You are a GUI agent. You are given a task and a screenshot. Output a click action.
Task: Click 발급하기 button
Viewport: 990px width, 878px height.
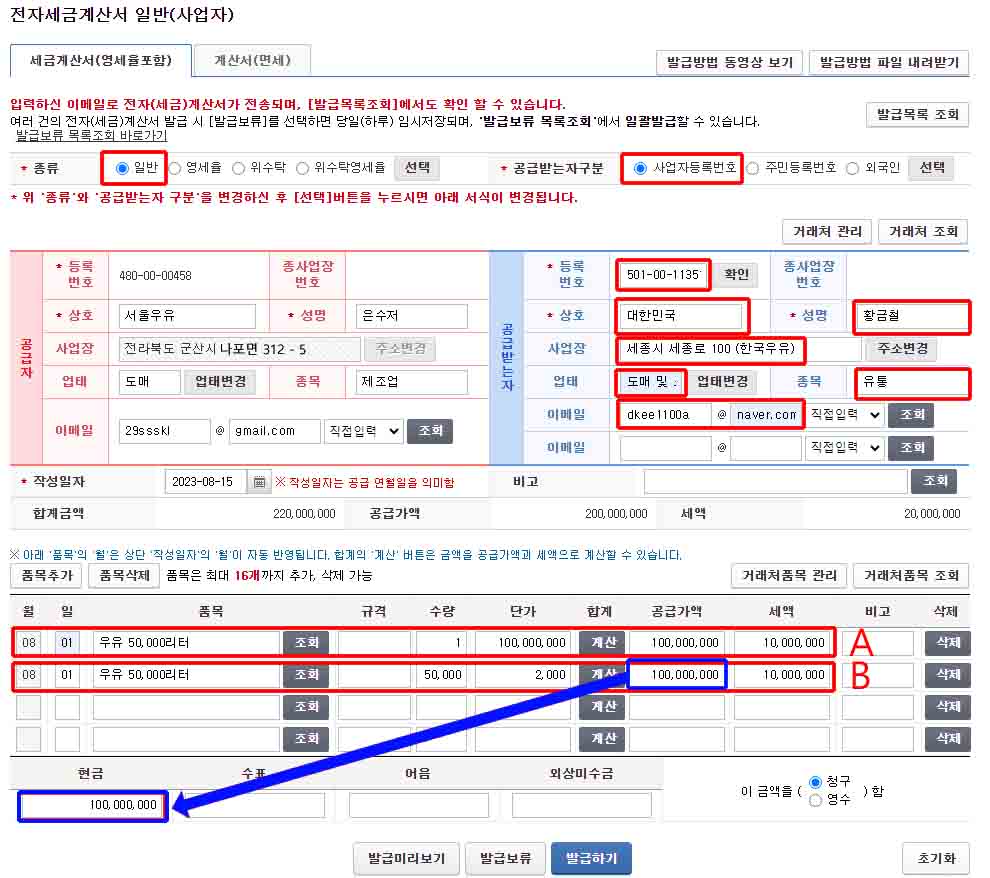(591, 859)
